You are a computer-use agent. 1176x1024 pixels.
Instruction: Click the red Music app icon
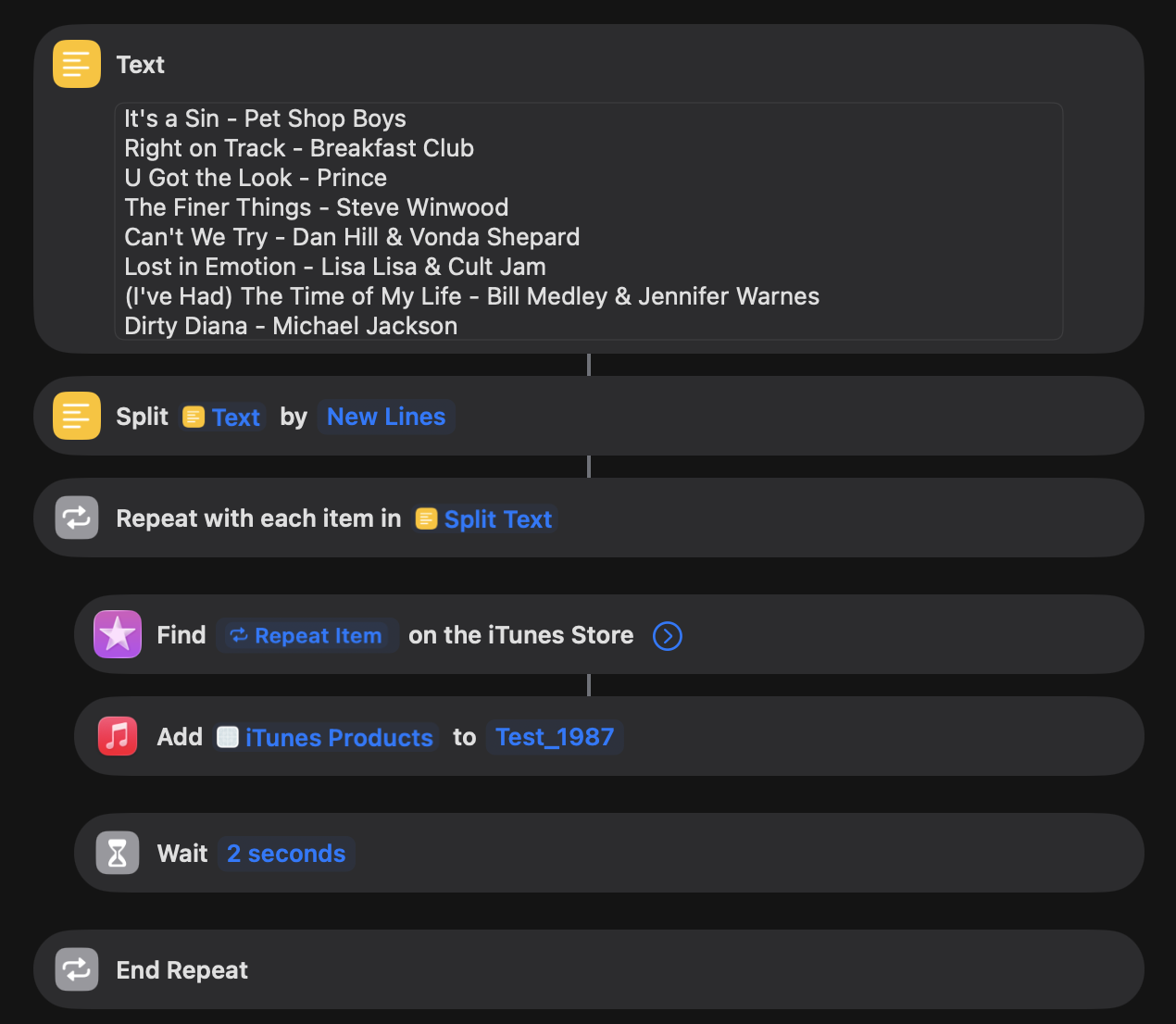coord(118,736)
